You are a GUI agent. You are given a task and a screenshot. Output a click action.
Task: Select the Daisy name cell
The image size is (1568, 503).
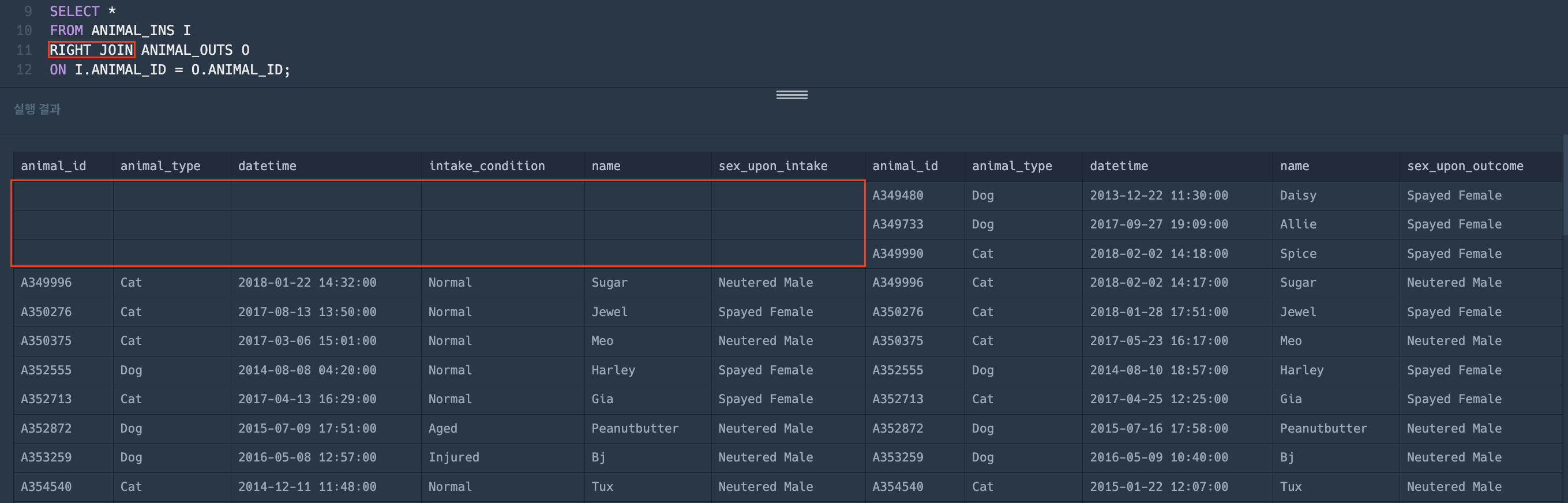click(1298, 196)
